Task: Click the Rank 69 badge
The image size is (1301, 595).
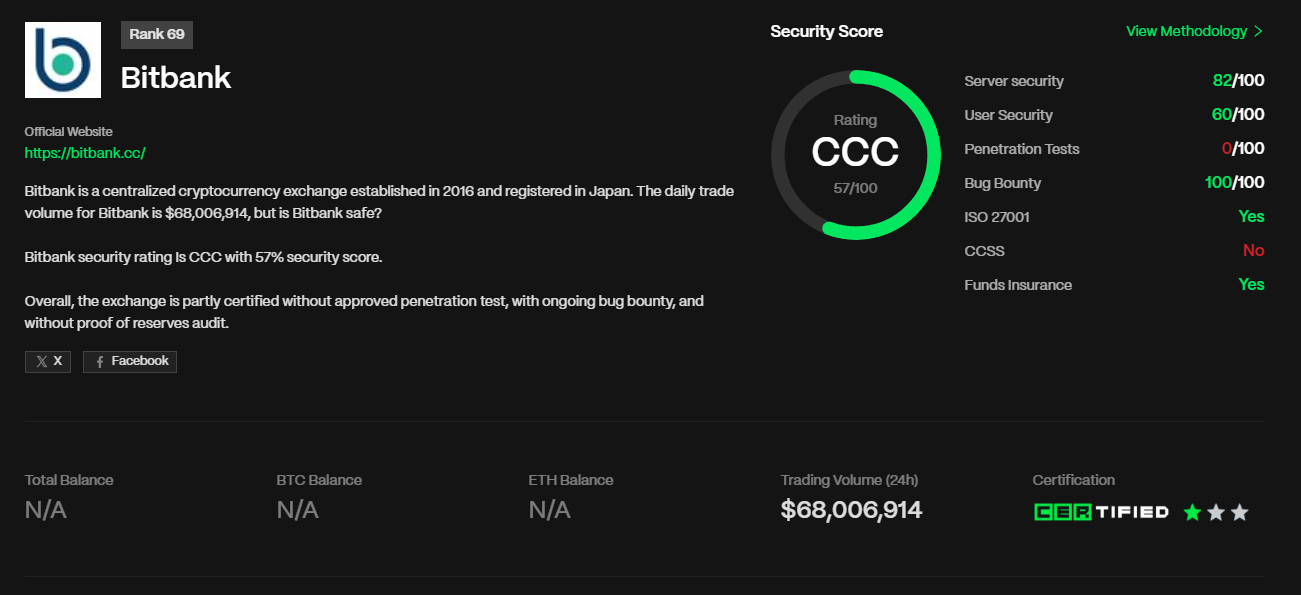Action: click(157, 34)
